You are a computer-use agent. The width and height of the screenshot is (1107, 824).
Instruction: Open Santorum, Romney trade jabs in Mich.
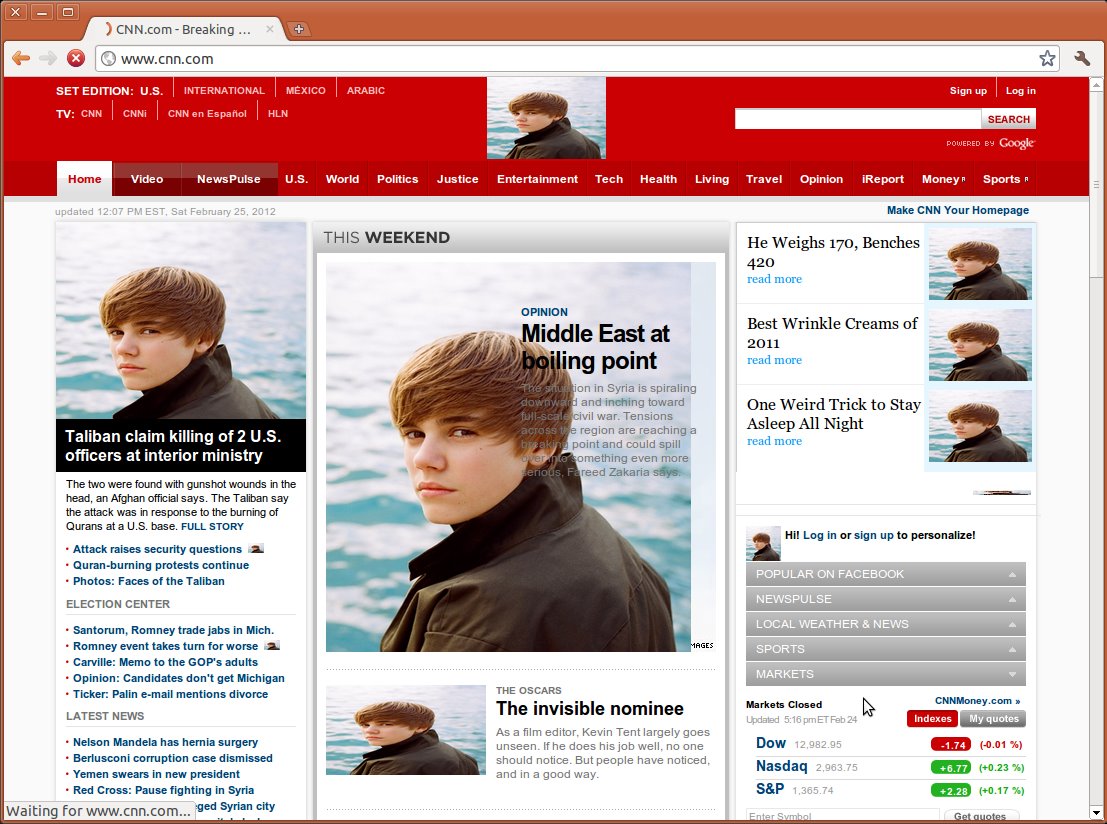[174, 630]
